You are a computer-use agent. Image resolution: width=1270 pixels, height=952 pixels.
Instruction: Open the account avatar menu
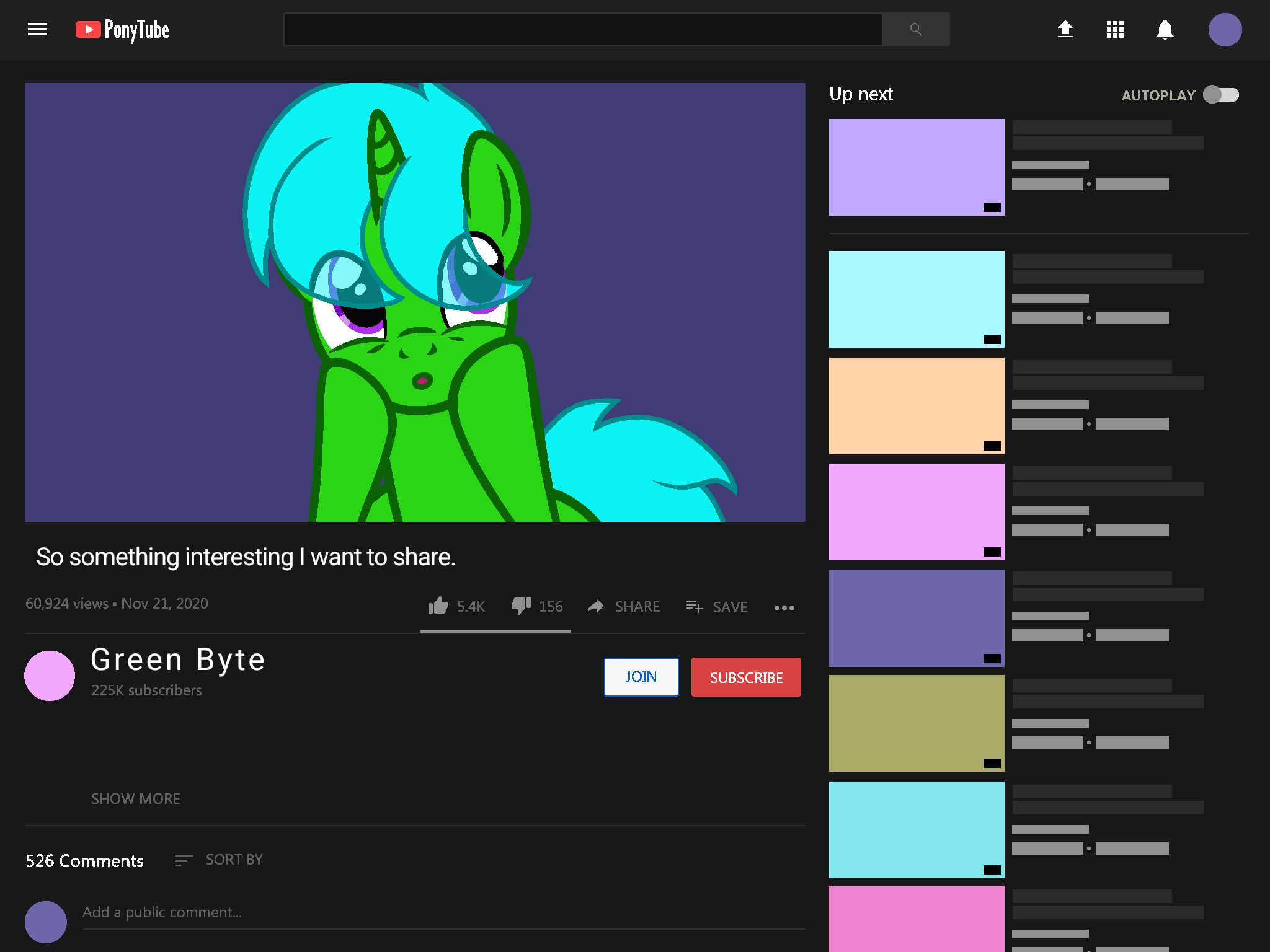click(1225, 29)
